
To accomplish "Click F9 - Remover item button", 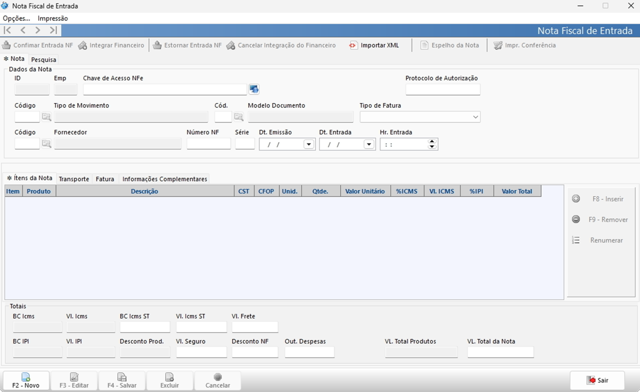I will tap(600, 219).
